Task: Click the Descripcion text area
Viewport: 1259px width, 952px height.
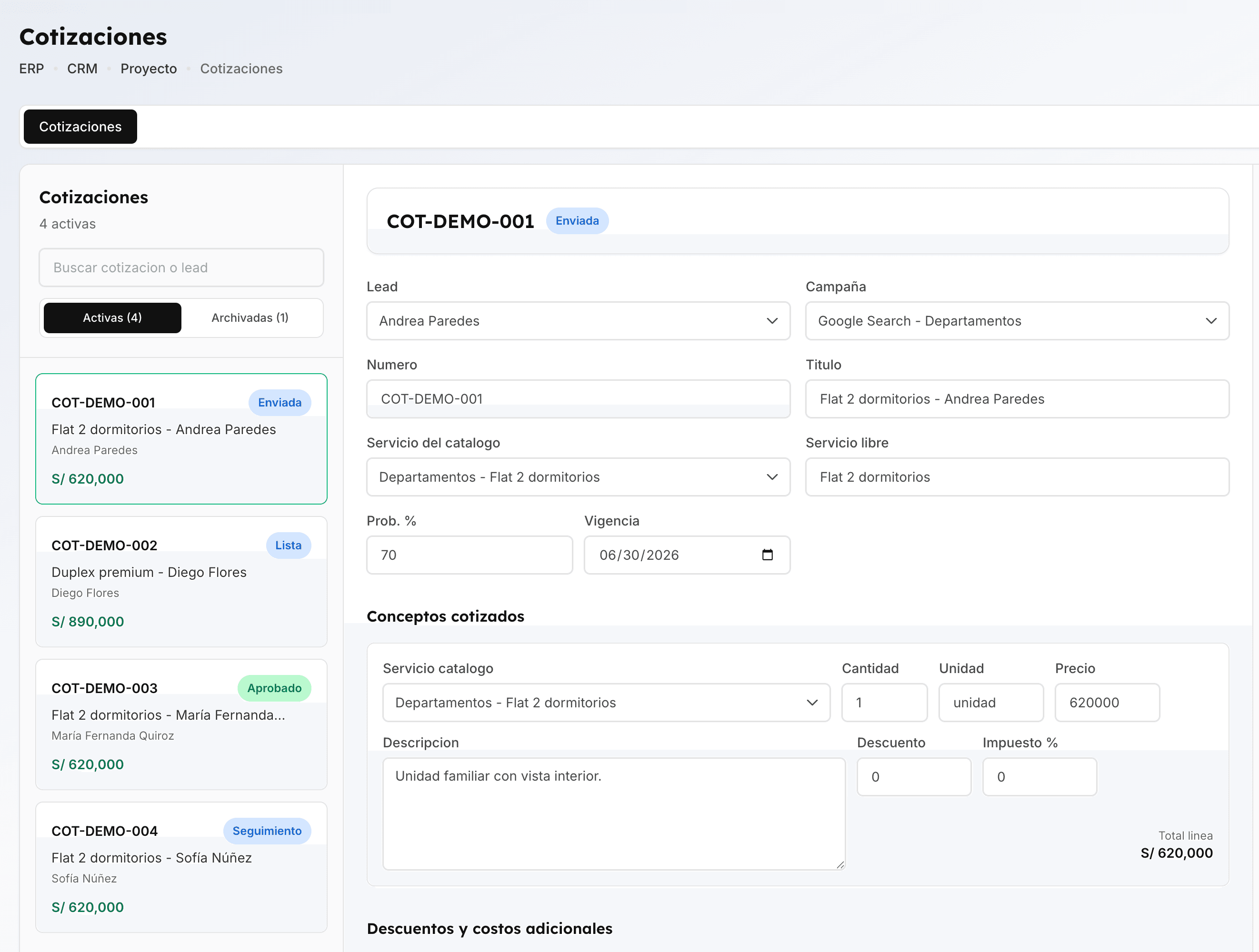Action: (x=614, y=814)
